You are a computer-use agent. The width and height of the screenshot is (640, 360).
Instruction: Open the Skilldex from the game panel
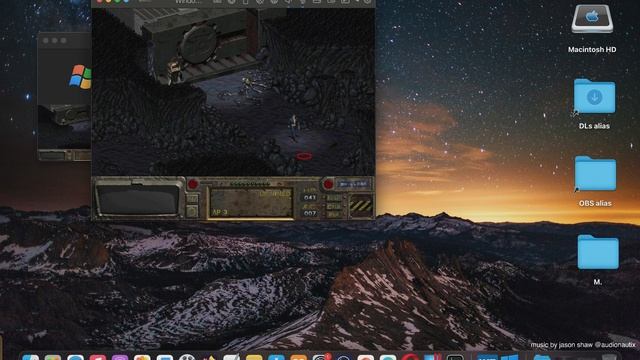tap(353, 184)
